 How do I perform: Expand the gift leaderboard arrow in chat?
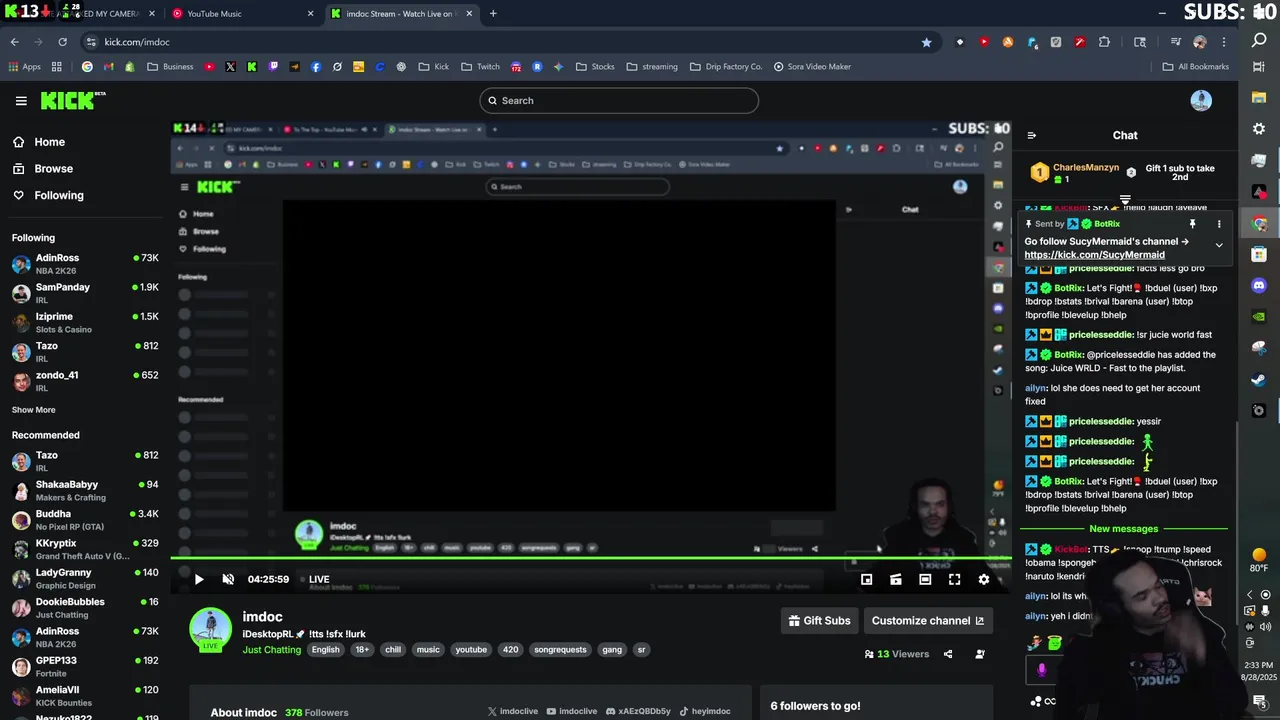coord(1125,201)
